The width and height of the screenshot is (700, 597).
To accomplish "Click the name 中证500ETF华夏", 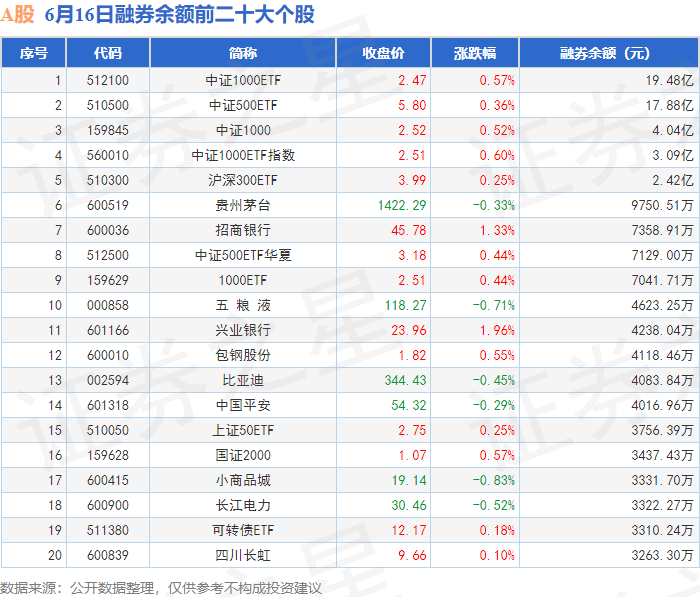I will (x=243, y=255).
